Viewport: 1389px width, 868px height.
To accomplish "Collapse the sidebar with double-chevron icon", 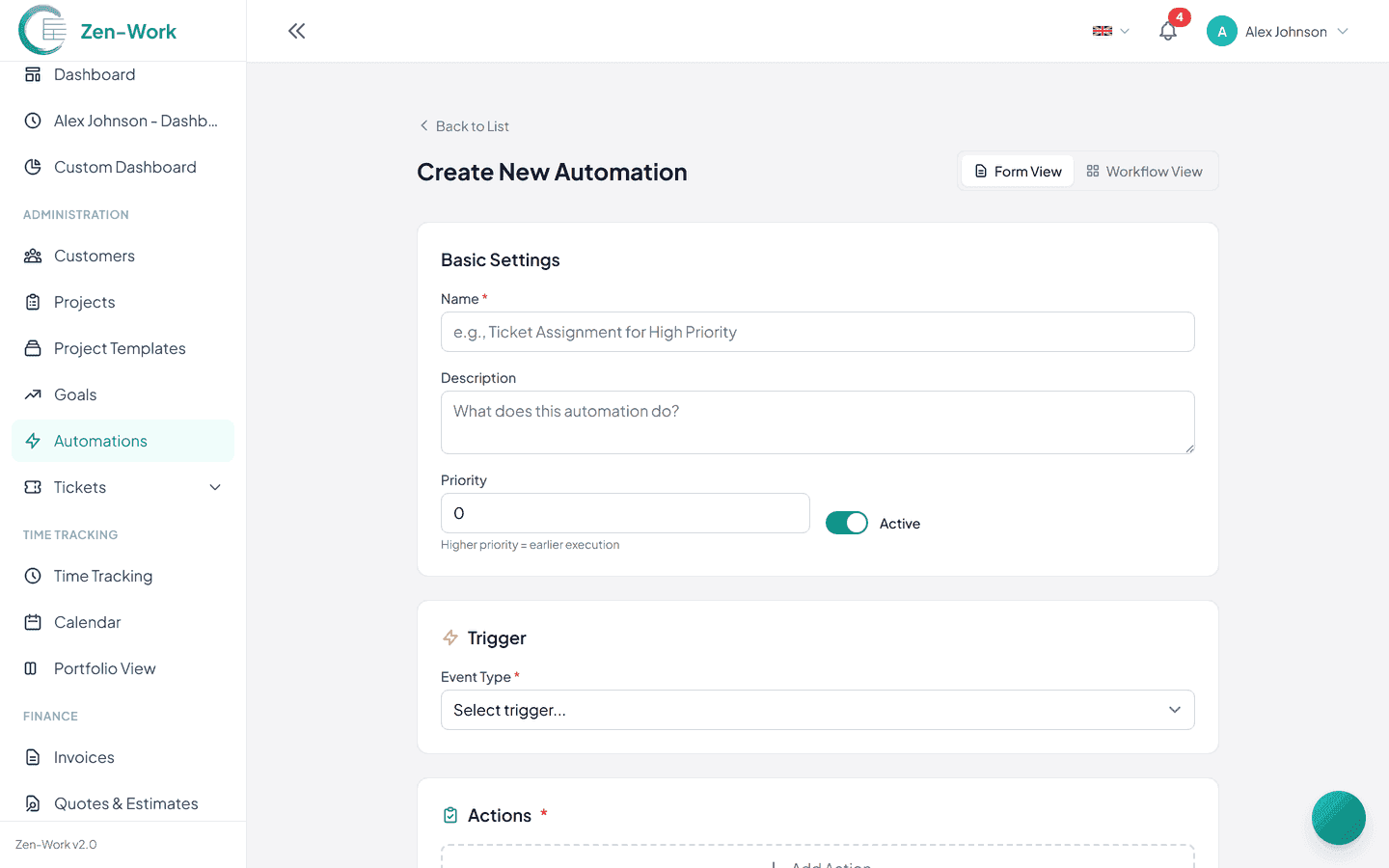I will click(x=297, y=31).
